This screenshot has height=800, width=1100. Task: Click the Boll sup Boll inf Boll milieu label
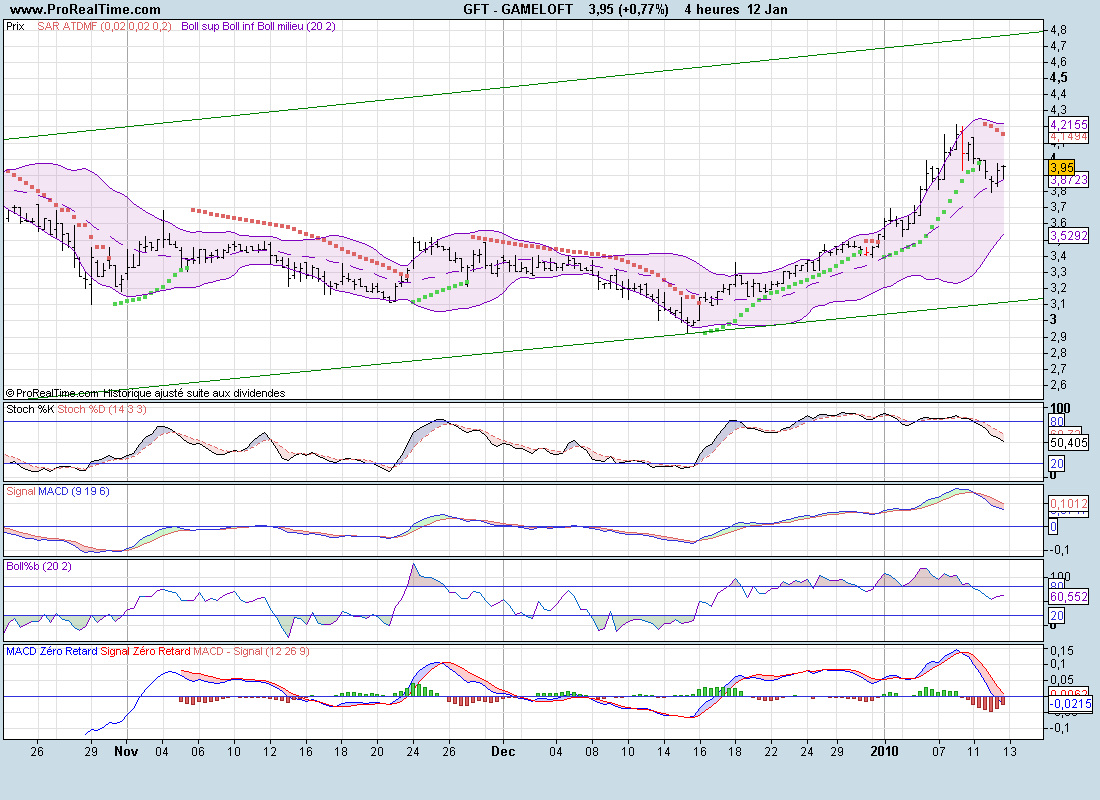(x=258, y=27)
